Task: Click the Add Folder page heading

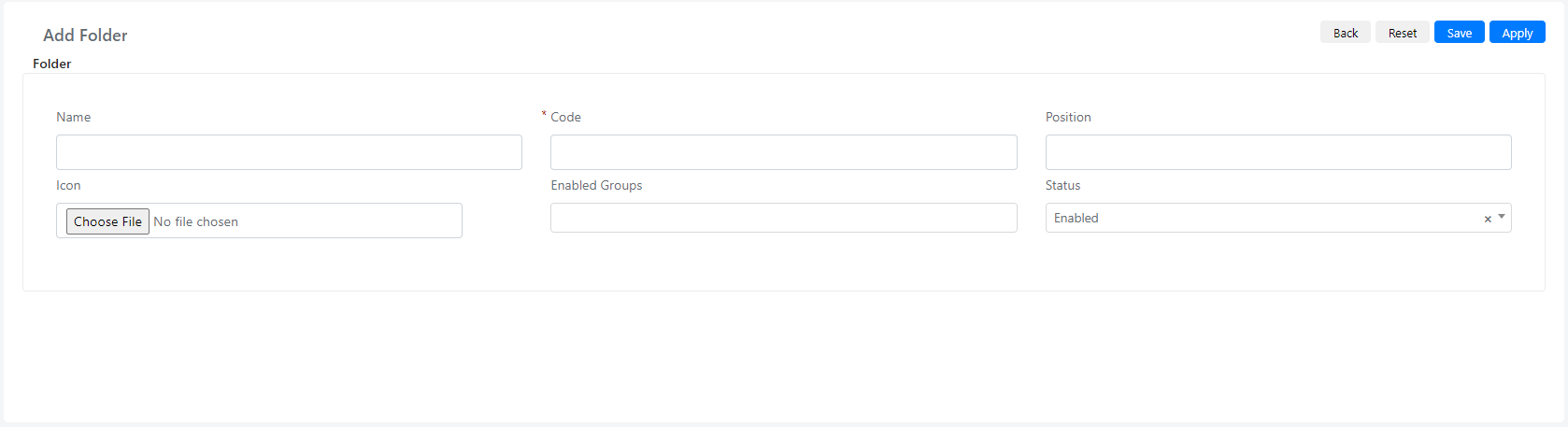Action: 85,35
